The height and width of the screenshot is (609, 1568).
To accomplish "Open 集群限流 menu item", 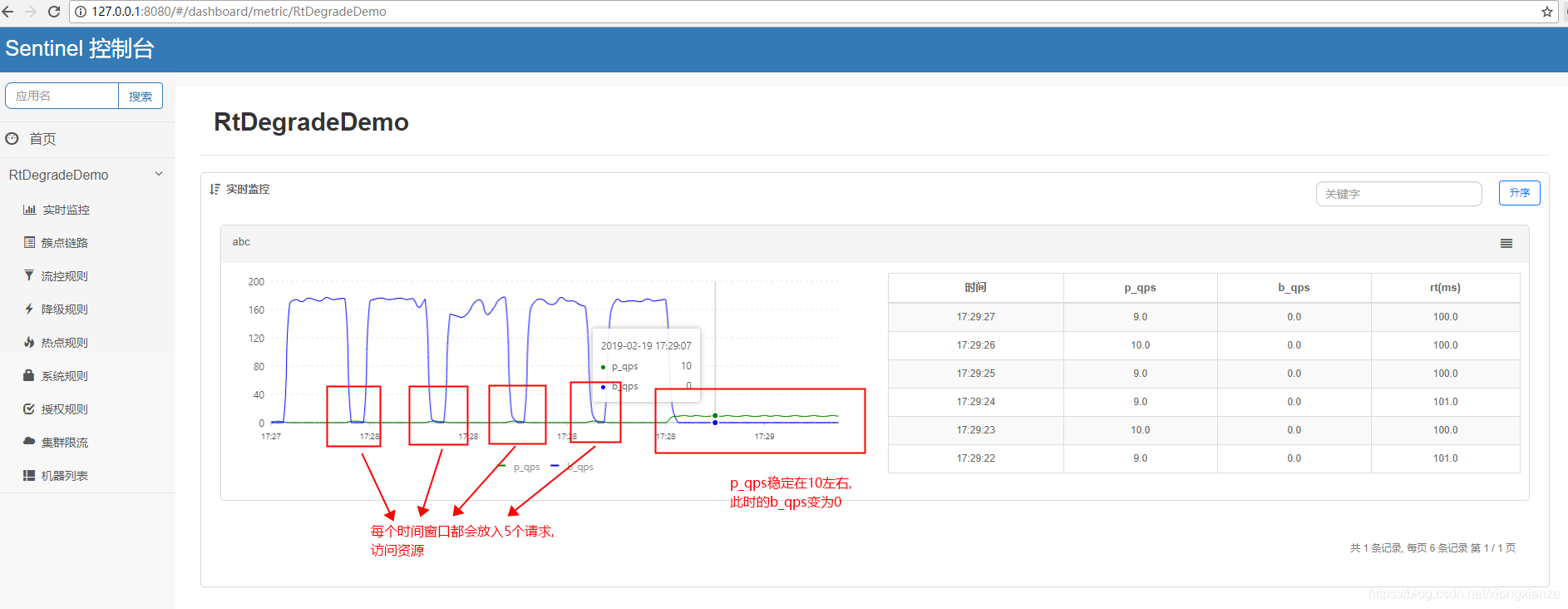I will 64,443.
